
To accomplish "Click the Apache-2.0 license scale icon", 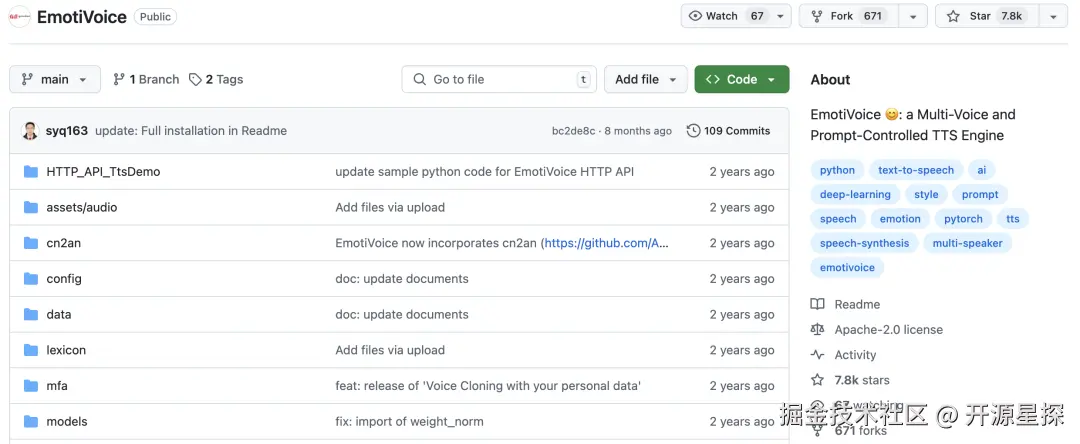I will [x=818, y=330].
